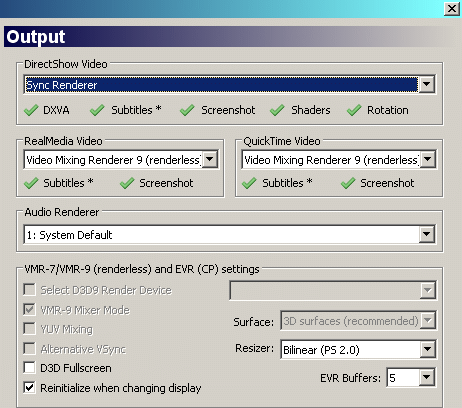This screenshot has height=408, width=462.
Task: Click the Shaders green checkmark icon
Action: pyautogui.click(x=277, y=110)
